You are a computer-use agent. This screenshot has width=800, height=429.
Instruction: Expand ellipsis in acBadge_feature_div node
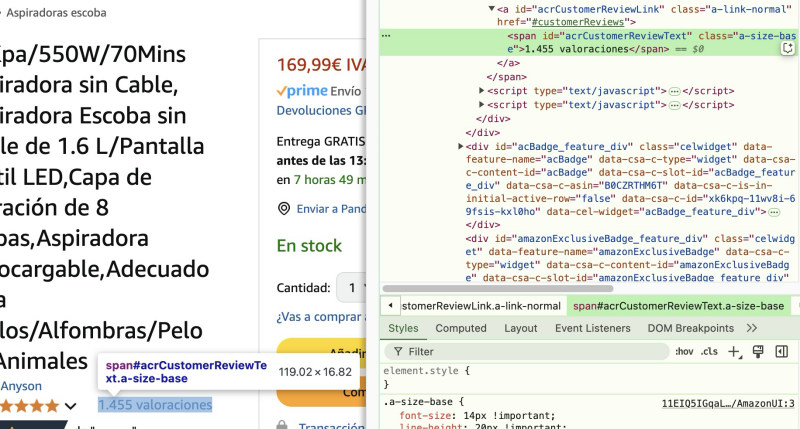tap(774, 212)
